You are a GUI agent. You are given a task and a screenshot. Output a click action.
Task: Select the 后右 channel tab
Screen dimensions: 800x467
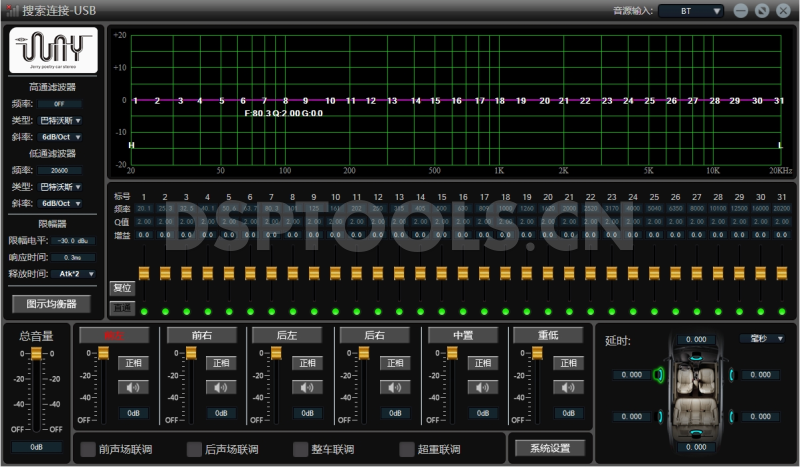[x=374, y=336]
